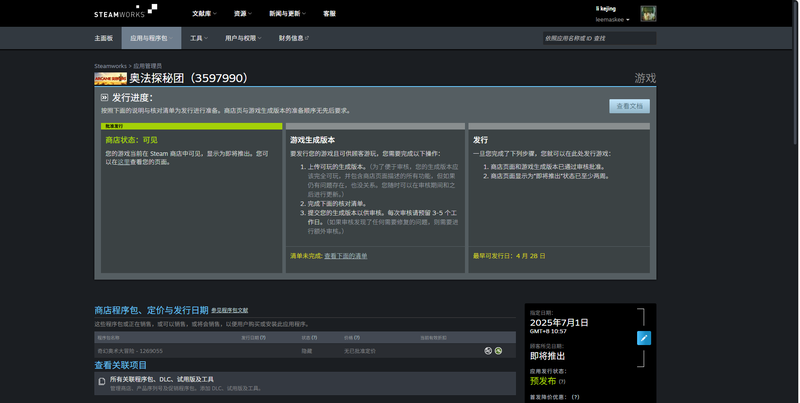Click the (?) help in 发行日期 column header
800x403 pixels.
(263, 338)
